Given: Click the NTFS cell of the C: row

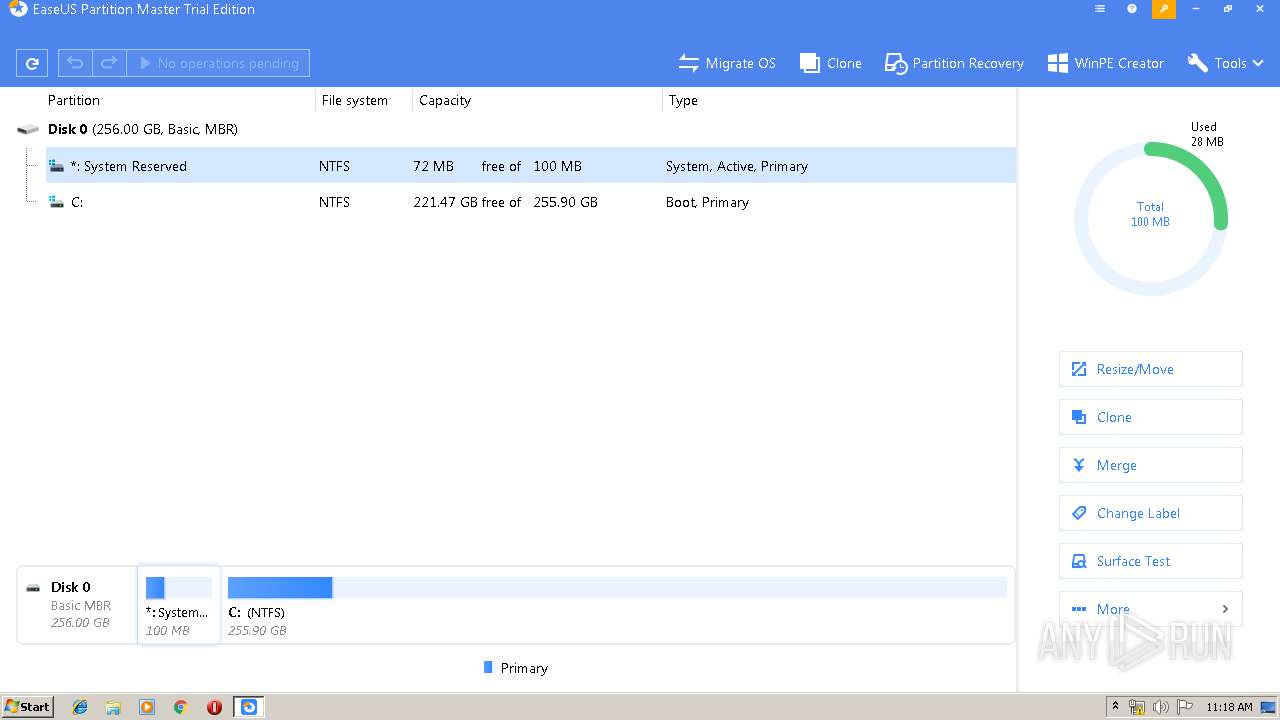Looking at the screenshot, I should click(335, 202).
